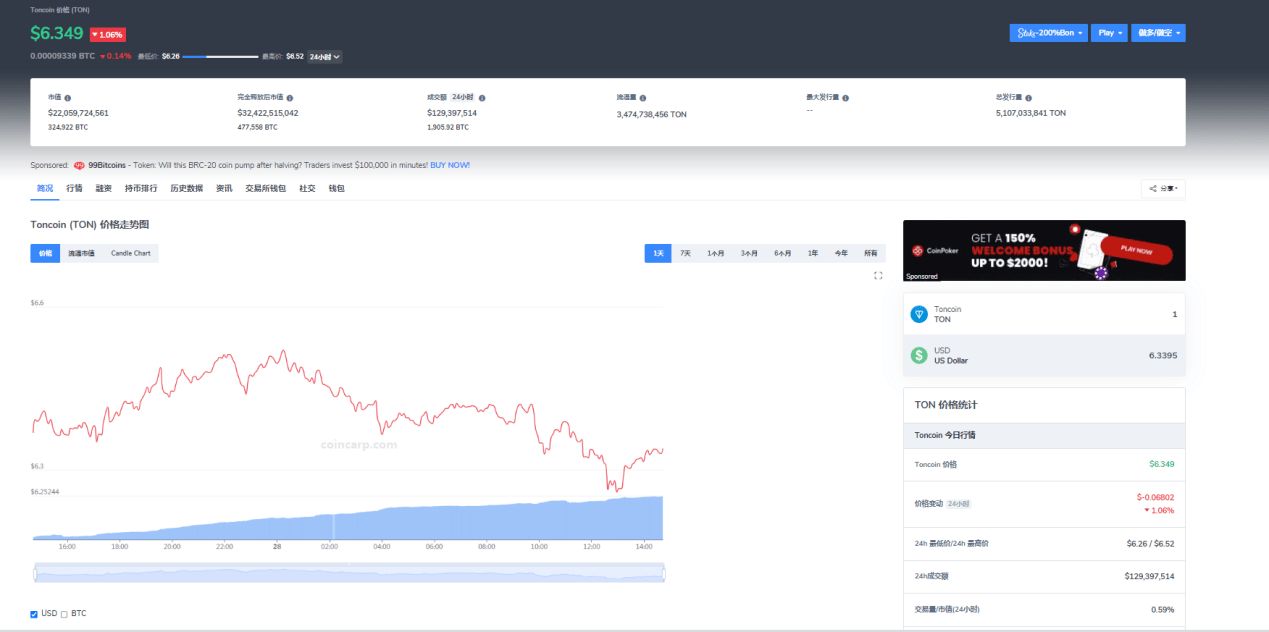Viewport: 1269px width, 632px height.
Task: Click the info icon next to 流通量
Action: coord(642,98)
